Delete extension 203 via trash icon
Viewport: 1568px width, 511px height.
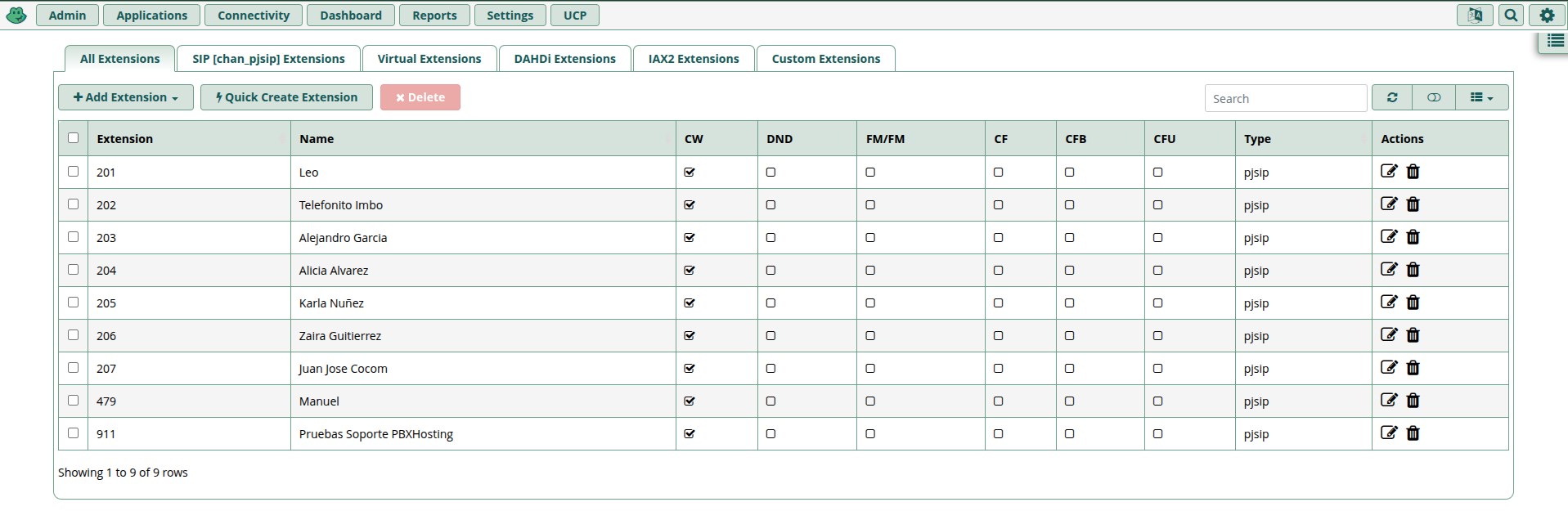click(x=1413, y=236)
